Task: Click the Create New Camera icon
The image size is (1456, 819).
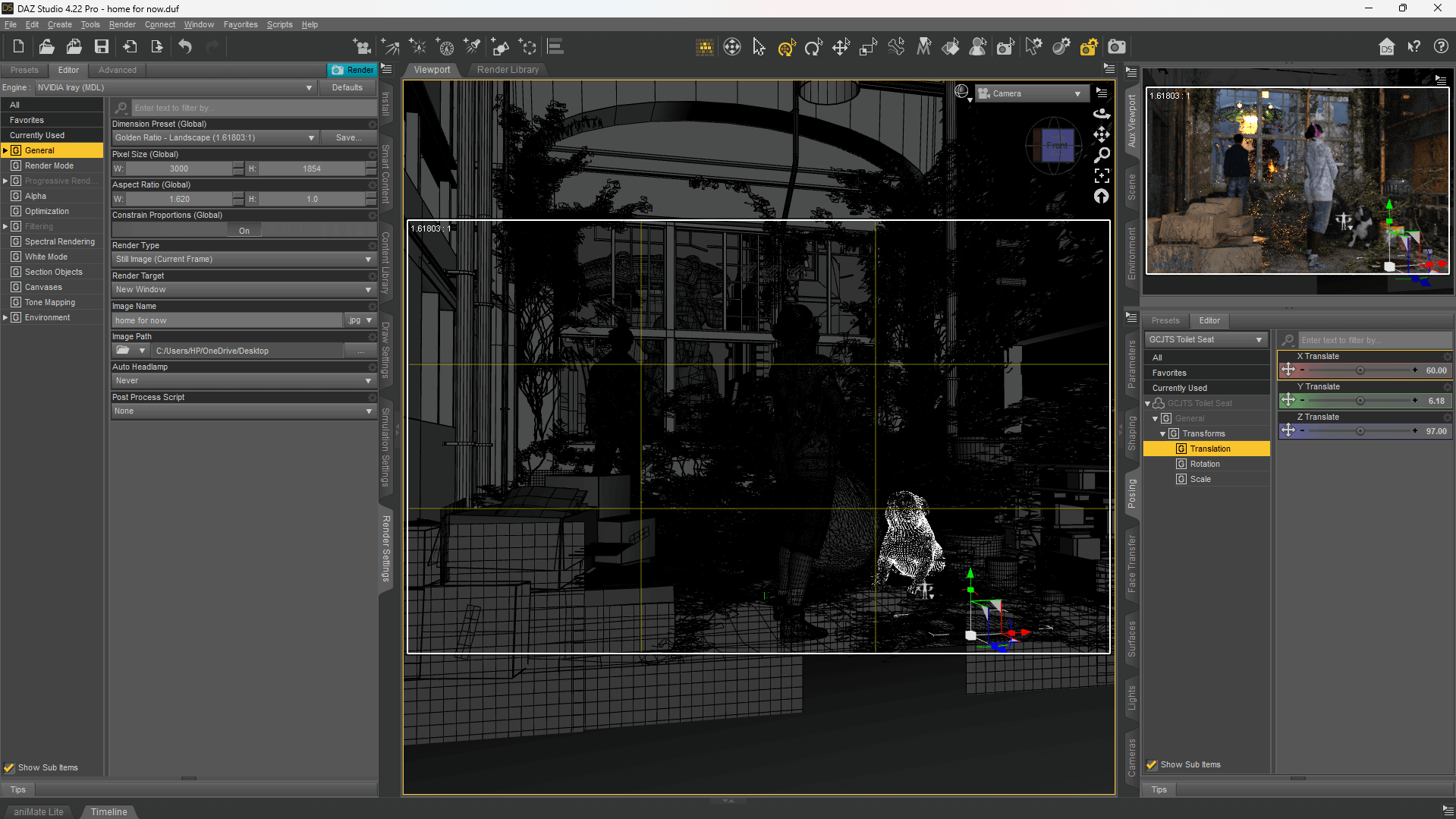Action: (362, 47)
